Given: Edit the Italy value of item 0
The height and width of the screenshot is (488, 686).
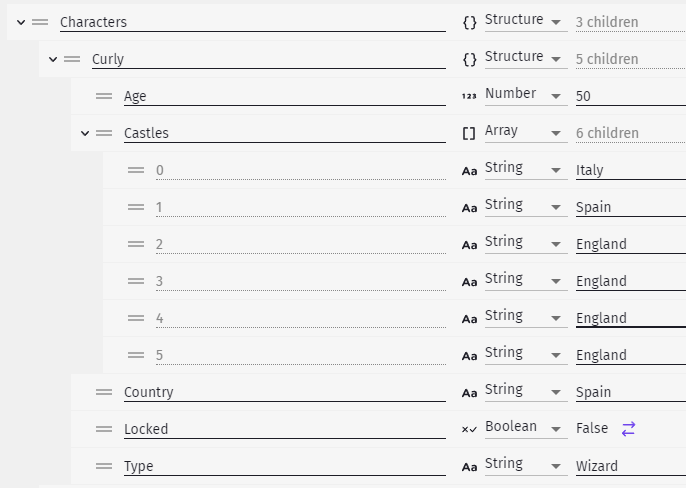Looking at the screenshot, I should coord(631,170).
